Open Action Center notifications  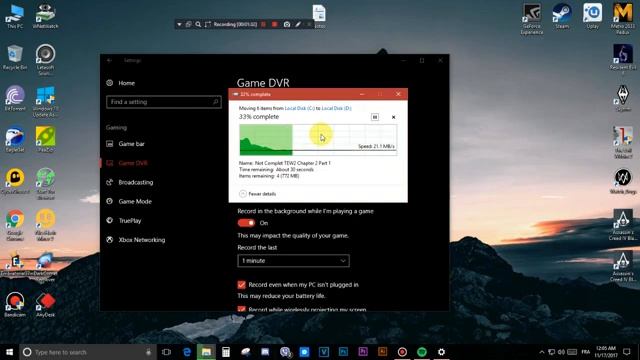[x=627, y=352]
